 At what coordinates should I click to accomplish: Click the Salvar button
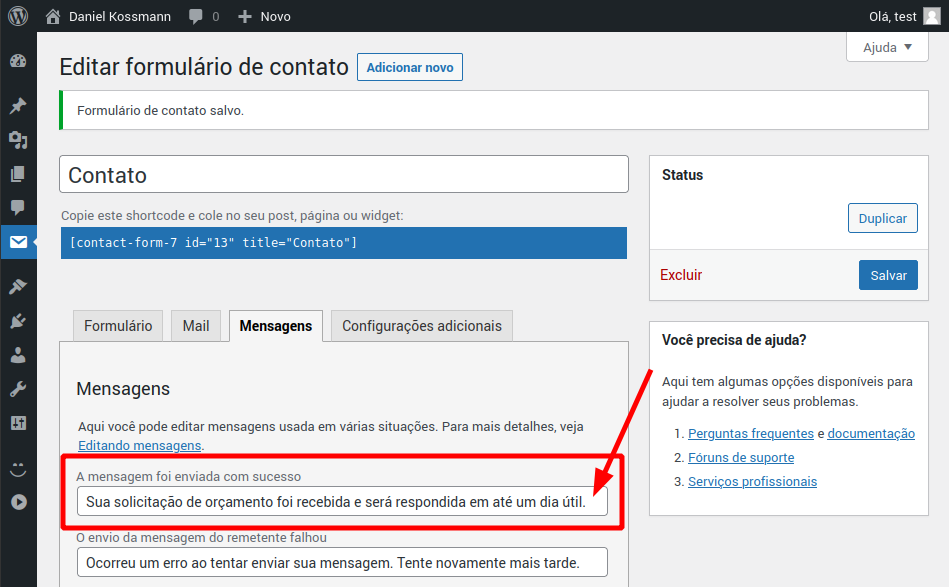coord(888,275)
